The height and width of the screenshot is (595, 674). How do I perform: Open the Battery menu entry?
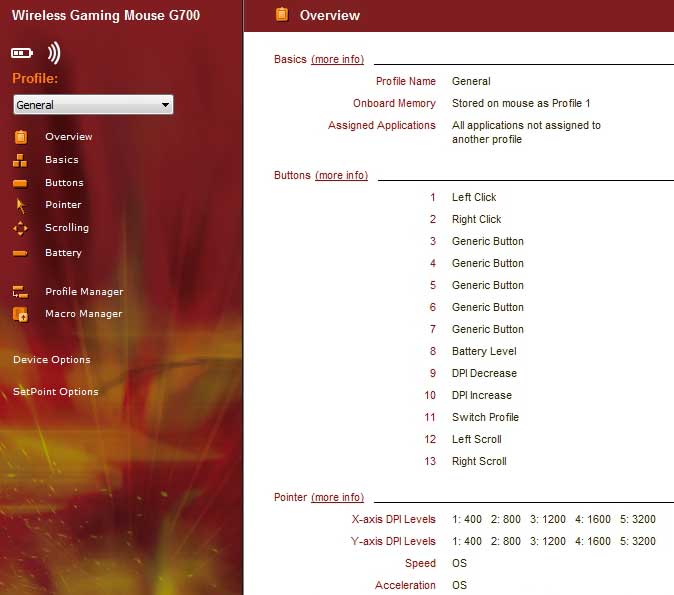[63, 253]
